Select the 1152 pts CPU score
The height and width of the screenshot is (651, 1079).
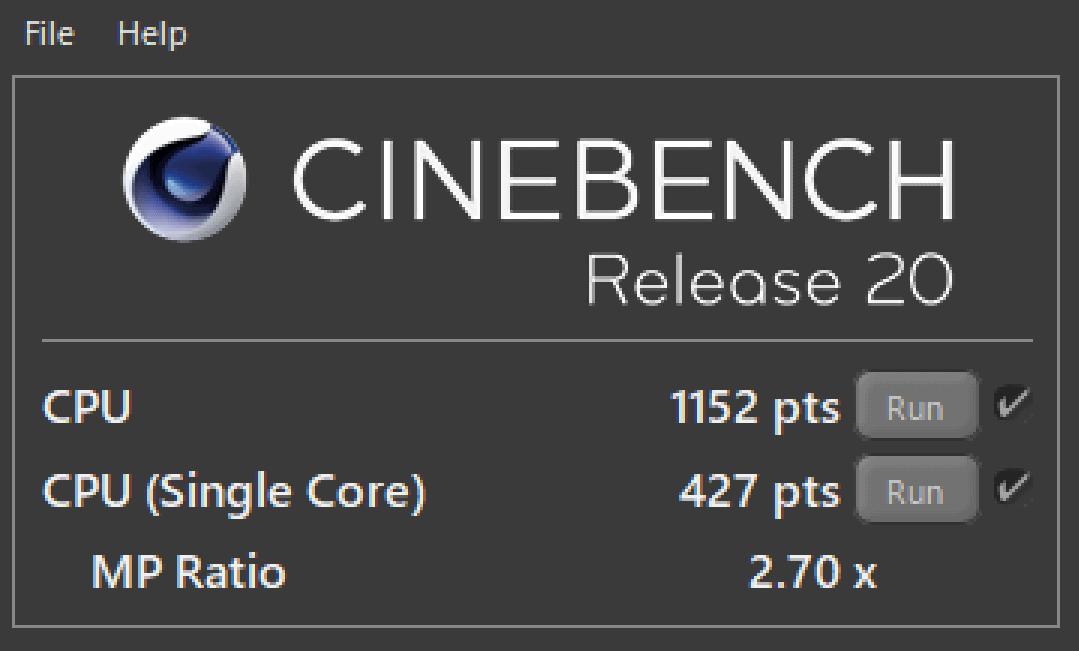[755, 407]
